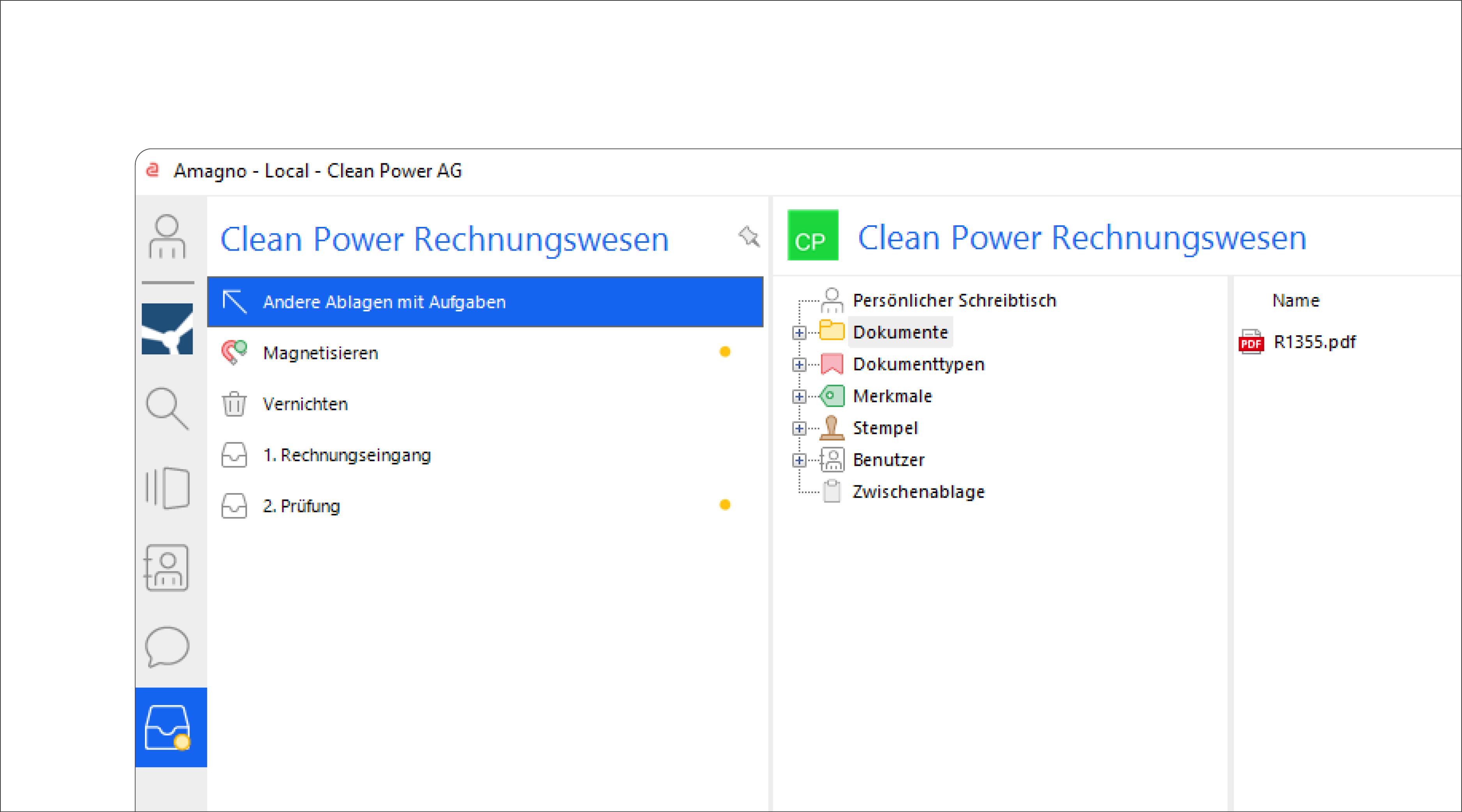Click the Magnetisieren magnet icon
This screenshot has height=812, width=1462.
234,352
